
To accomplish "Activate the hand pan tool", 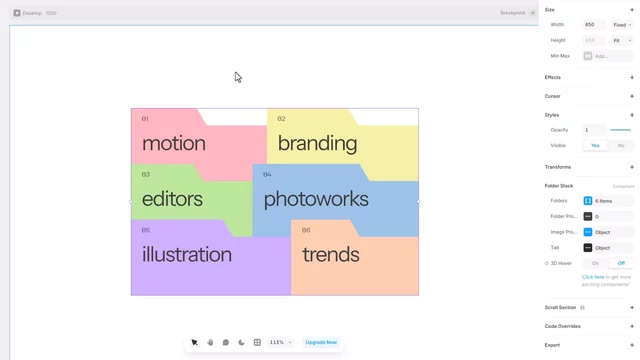I will point(210,342).
